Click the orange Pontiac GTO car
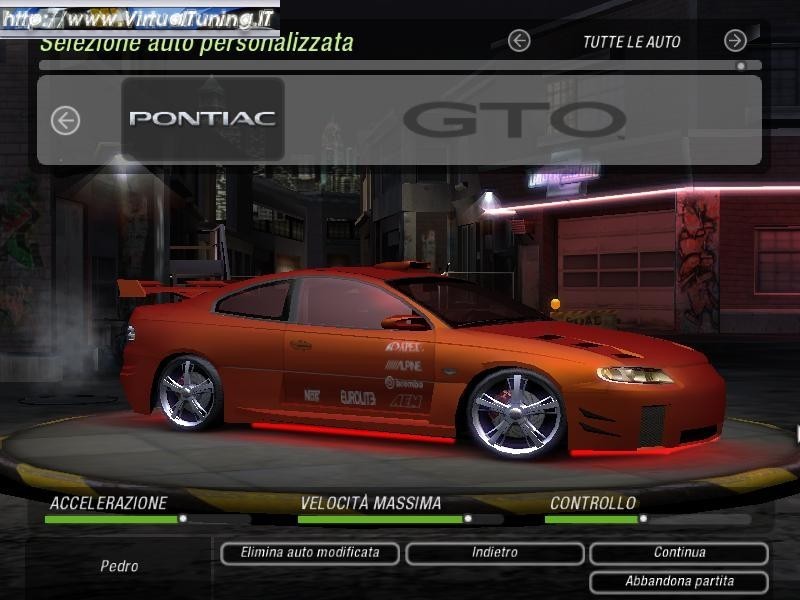This screenshot has width=800, height=600. pyautogui.click(x=421, y=360)
